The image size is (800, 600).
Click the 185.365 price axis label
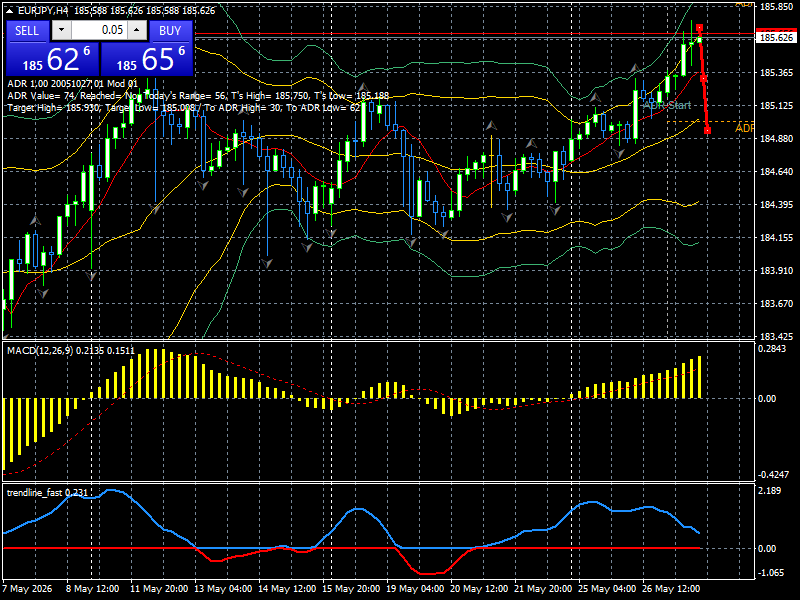pyautogui.click(x=777, y=73)
